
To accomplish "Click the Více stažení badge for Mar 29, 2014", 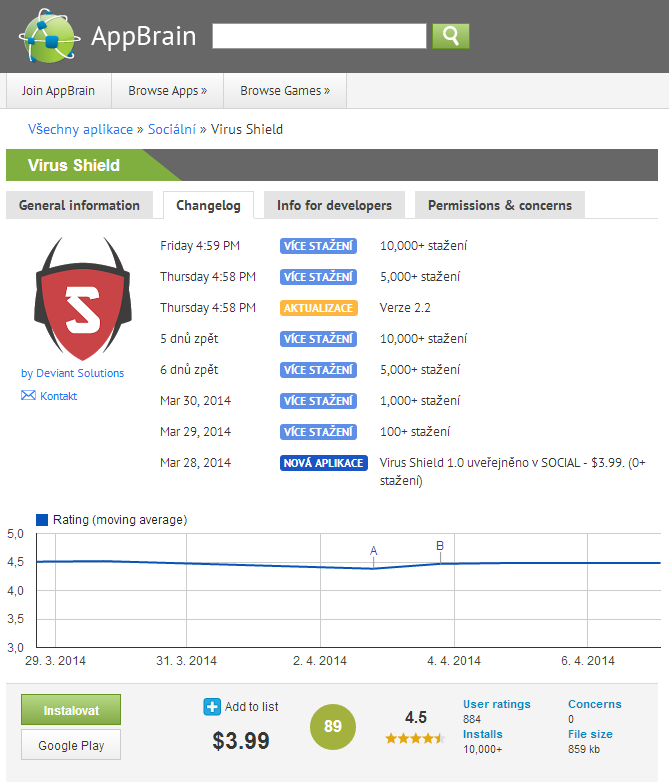I will (x=318, y=432).
